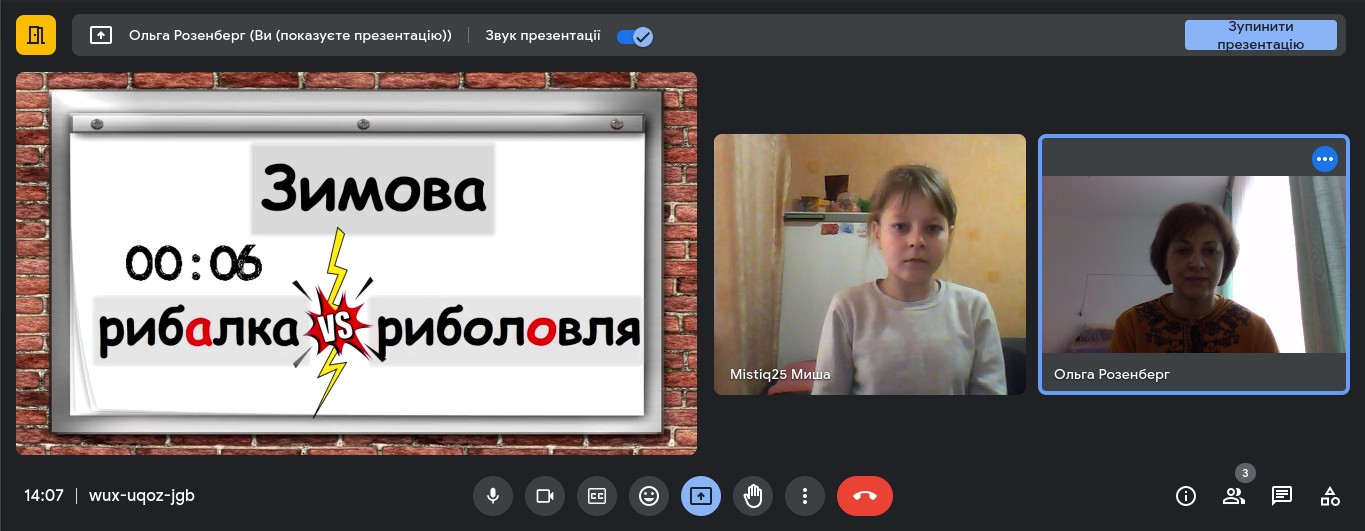Open meeting details info icon
Screen dimensions: 1365x531
coord(1186,496)
